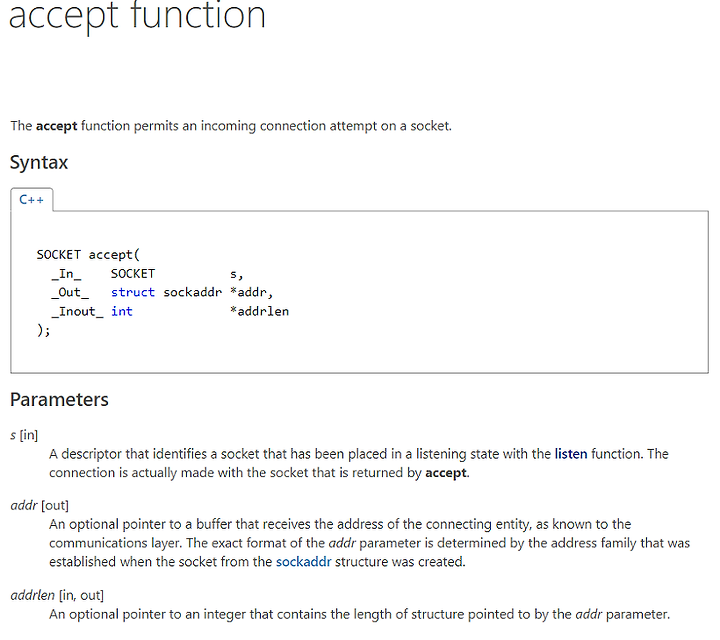Open the listen function link
This screenshot has height=640, width=720.
(571, 454)
